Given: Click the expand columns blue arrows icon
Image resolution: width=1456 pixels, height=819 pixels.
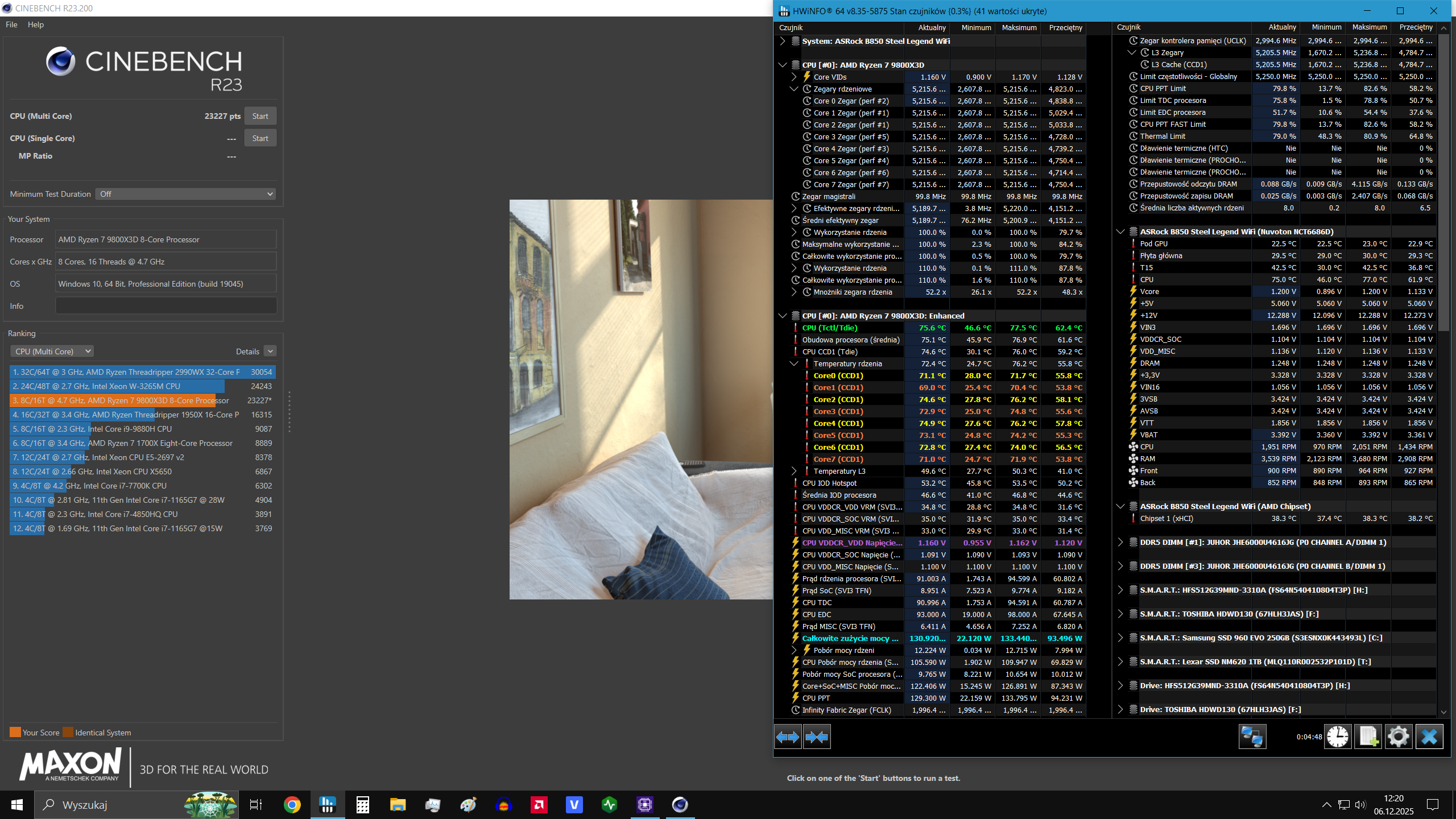Looking at the screenshot, I should pos(788,737).
